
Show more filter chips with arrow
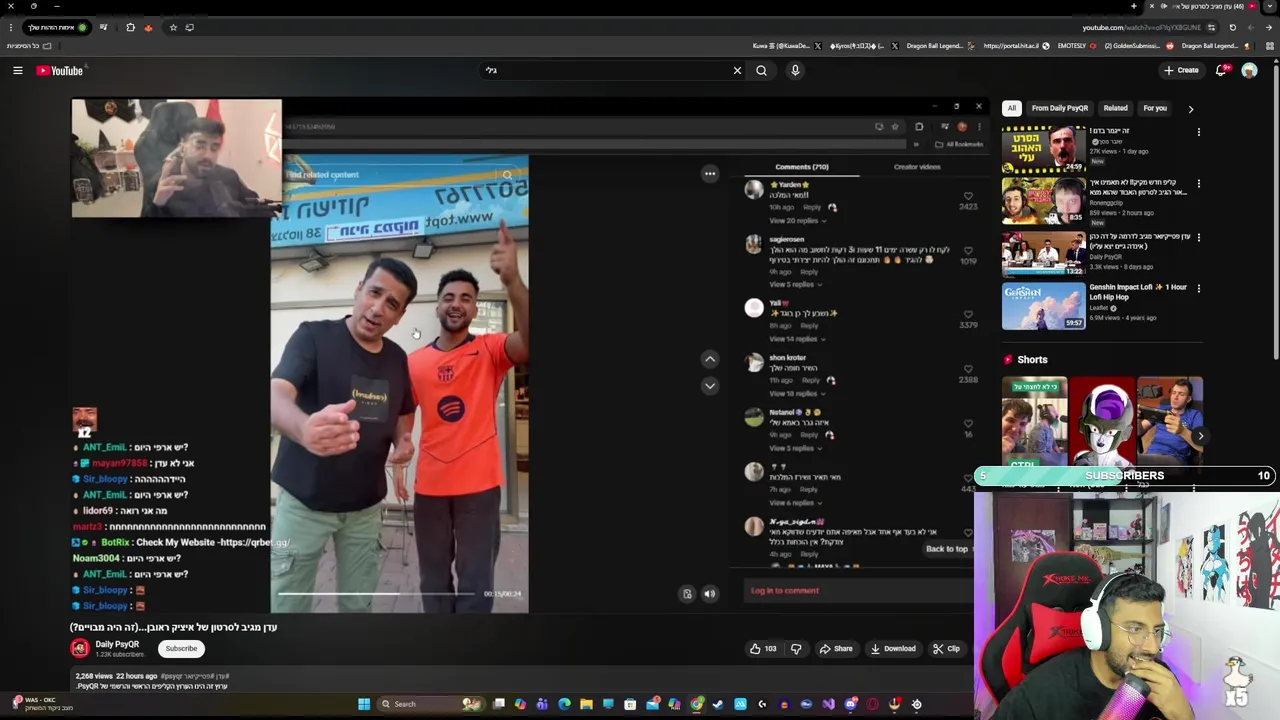tap(1190, 108)
